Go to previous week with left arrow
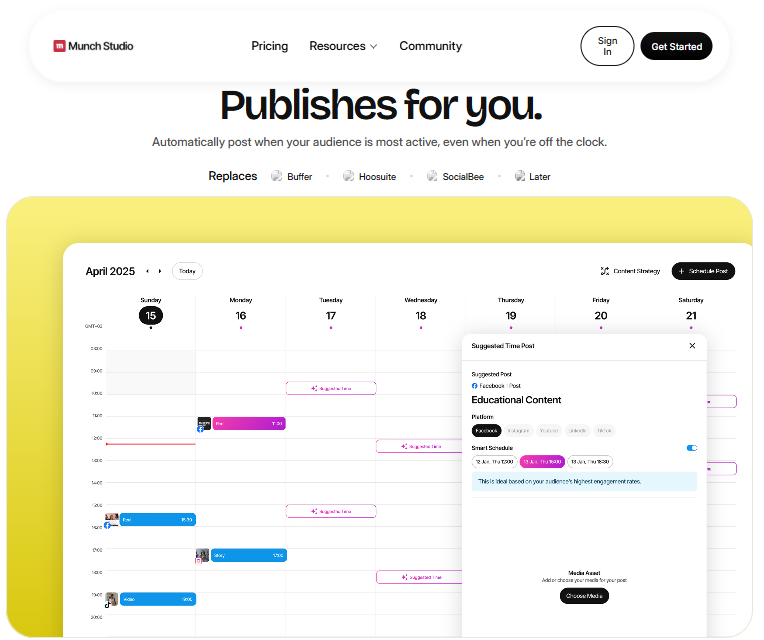764x640 pixels. pyautogui.click(x=148, y=271)
